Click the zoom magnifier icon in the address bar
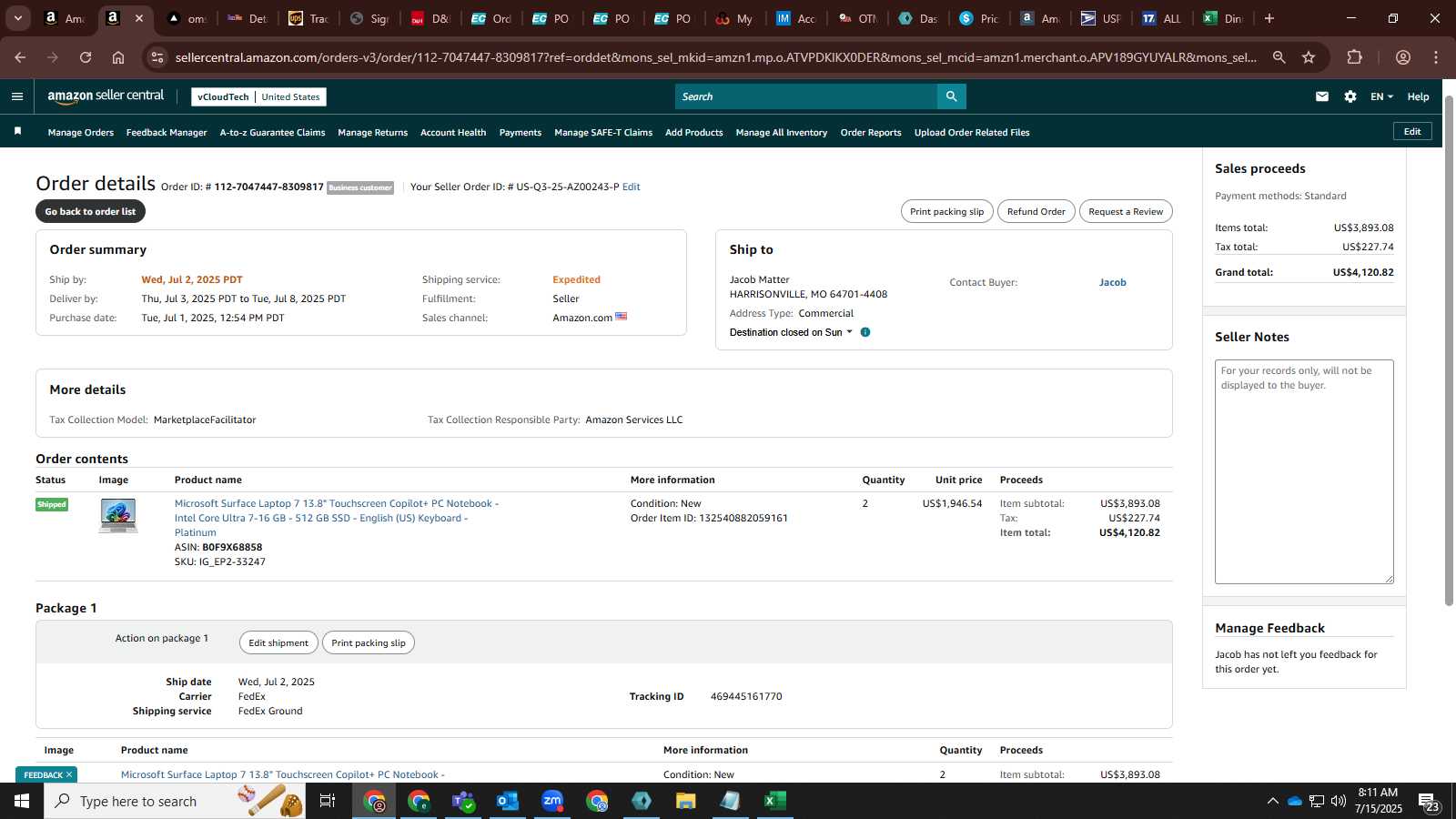 point(1279,57)
